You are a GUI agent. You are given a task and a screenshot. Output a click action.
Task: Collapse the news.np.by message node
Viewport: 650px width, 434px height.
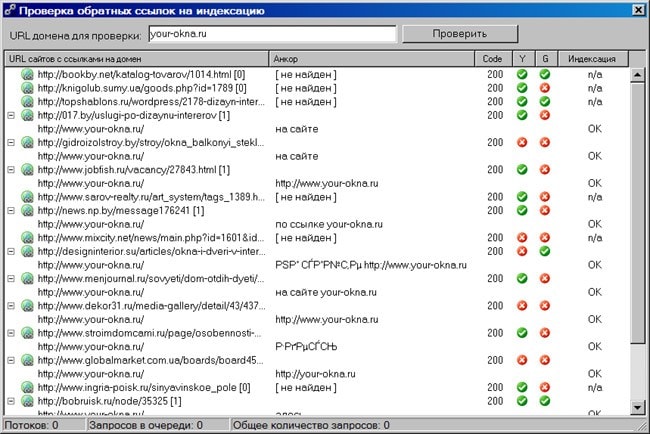[x=11, y=210]
